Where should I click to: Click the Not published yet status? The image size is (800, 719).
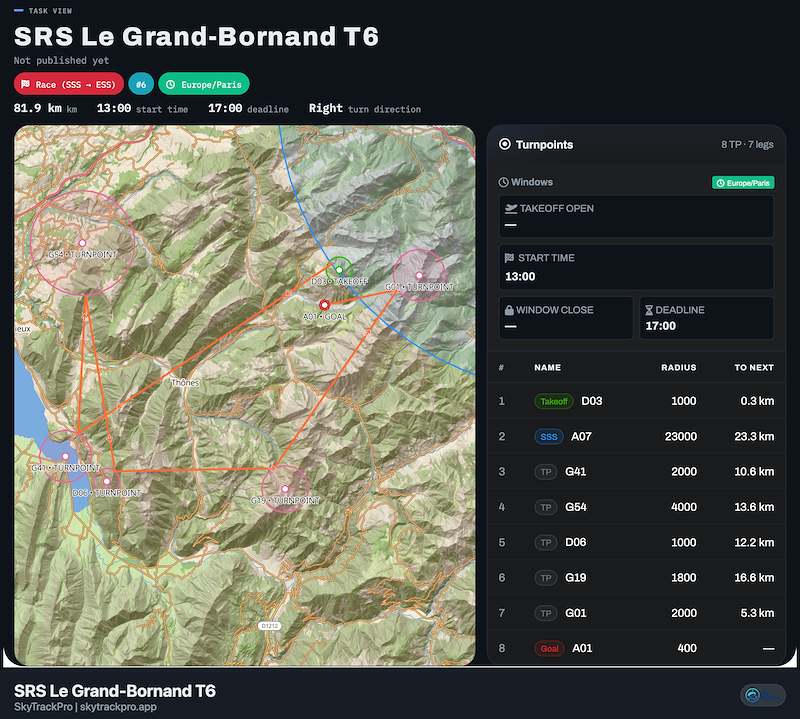tap(61, 60)
